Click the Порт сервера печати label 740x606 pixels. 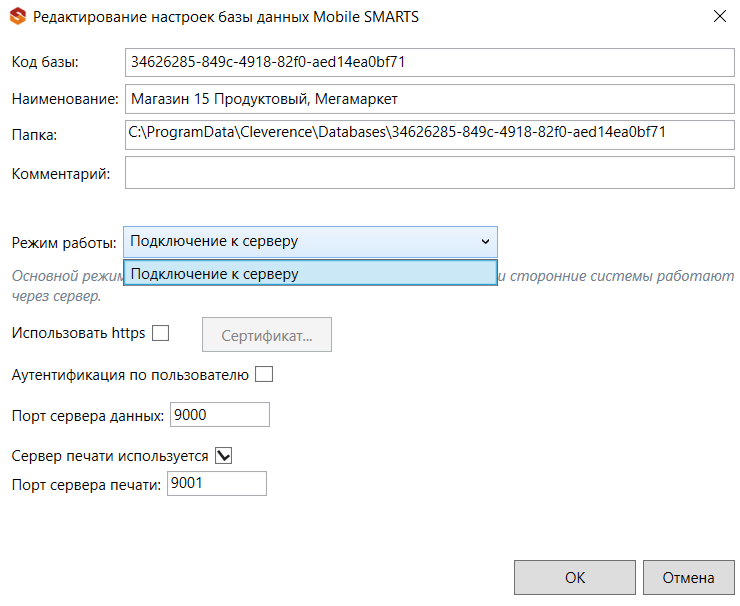86,485
